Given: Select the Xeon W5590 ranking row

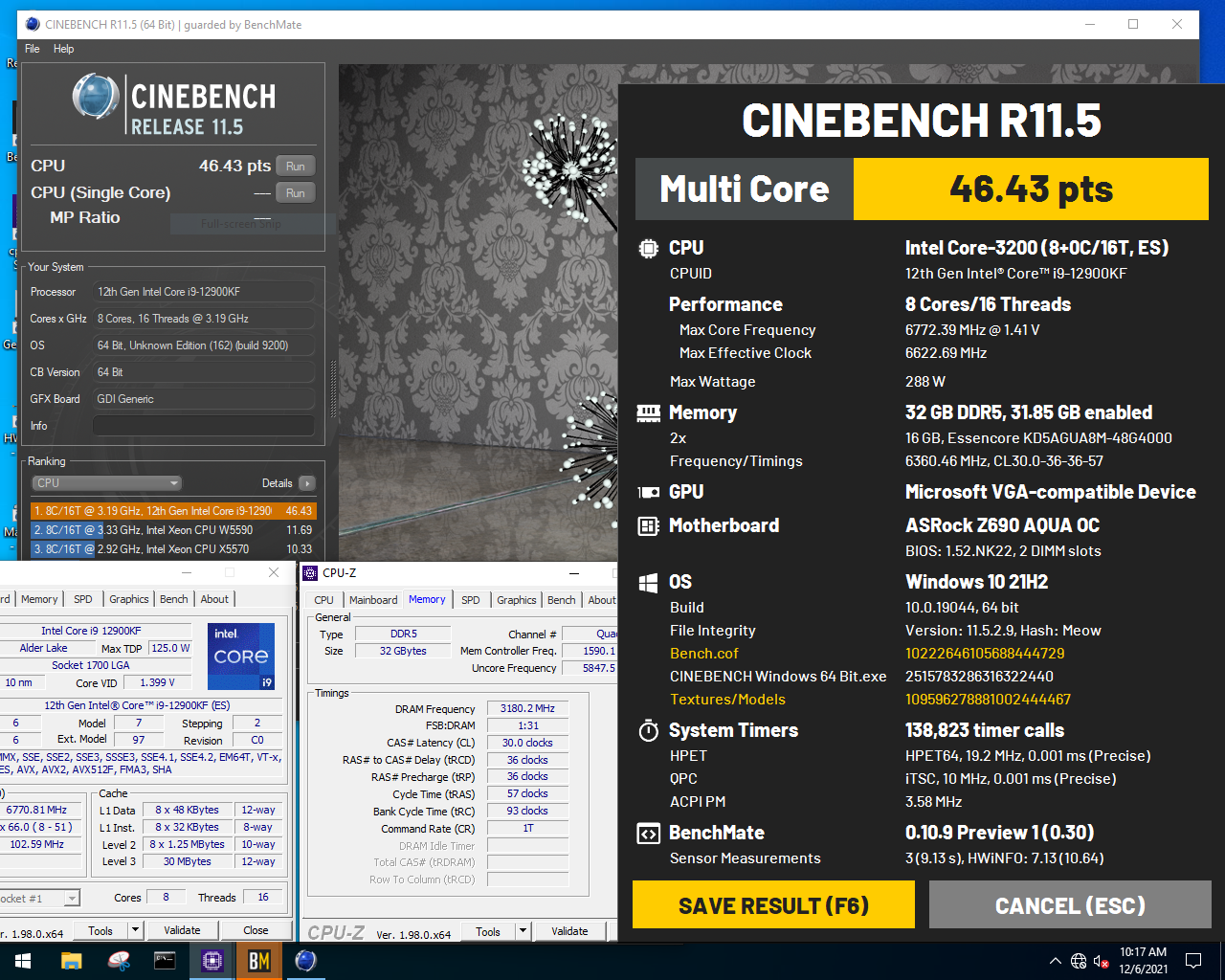Looking at the screenshot, I should 173,530.
